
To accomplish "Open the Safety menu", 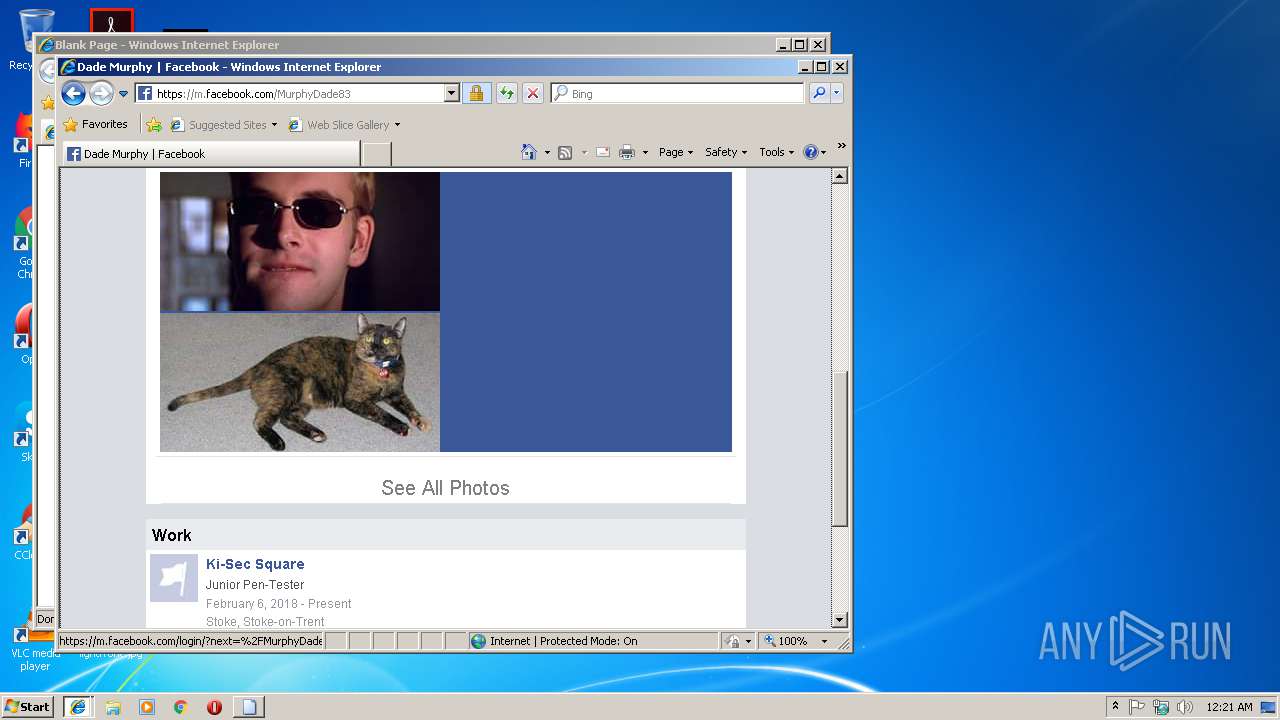I will tap(726, 152).
